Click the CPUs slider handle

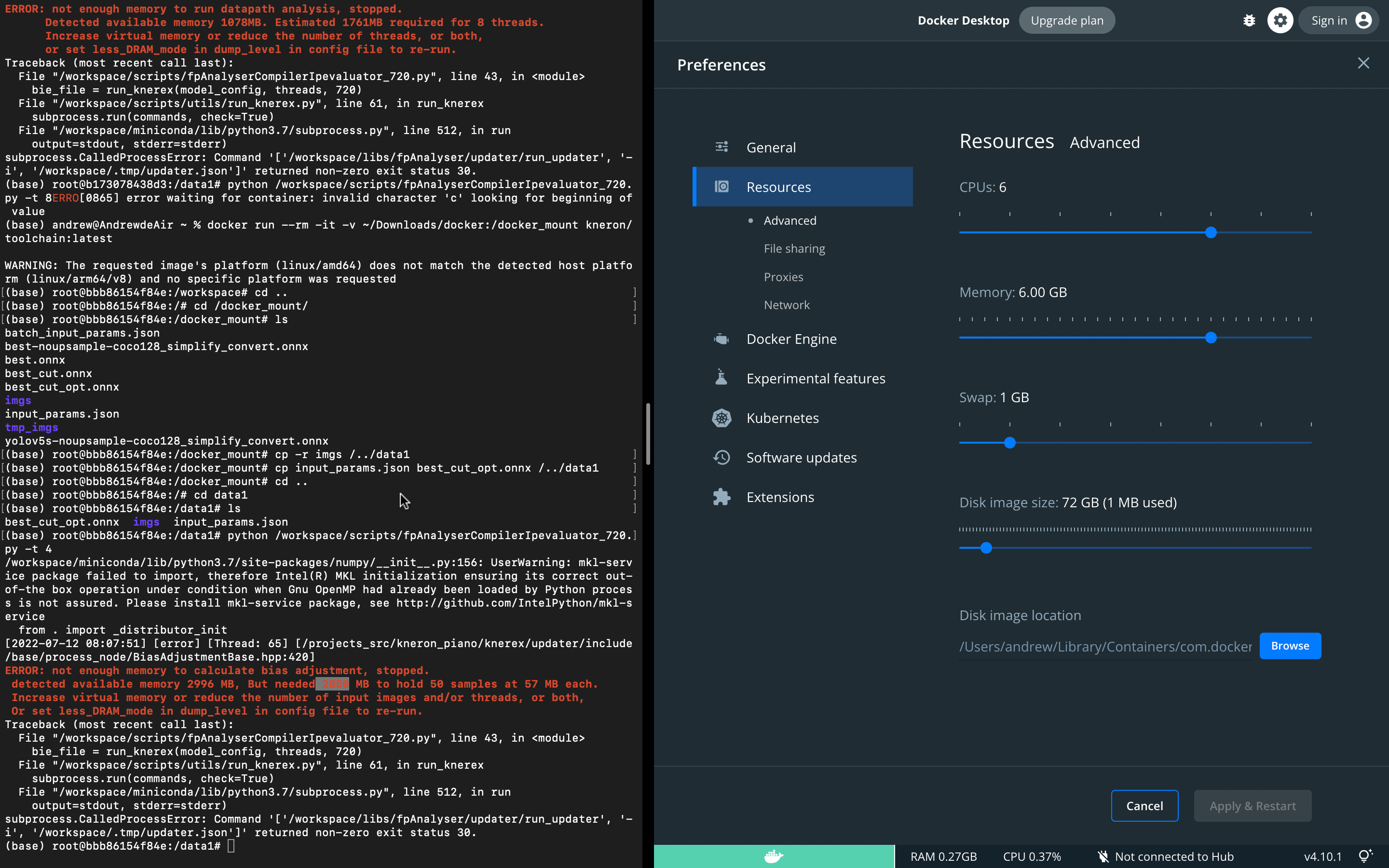tap(1211, 232)
